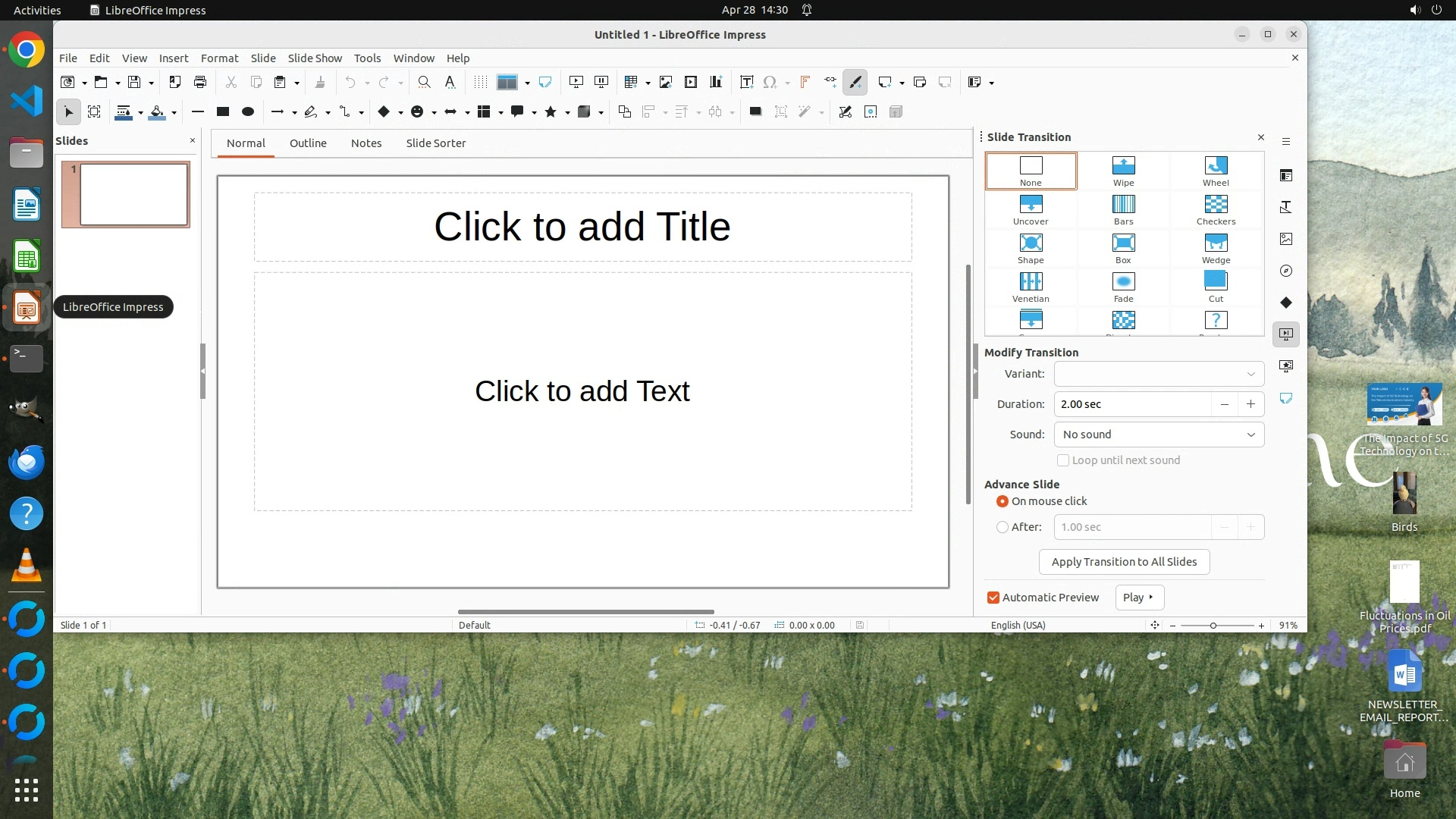This screenshot has width=1456, height=819.
Task: Click the Insert Text Box toolbar icon
Action: click(x=746, y=82)
